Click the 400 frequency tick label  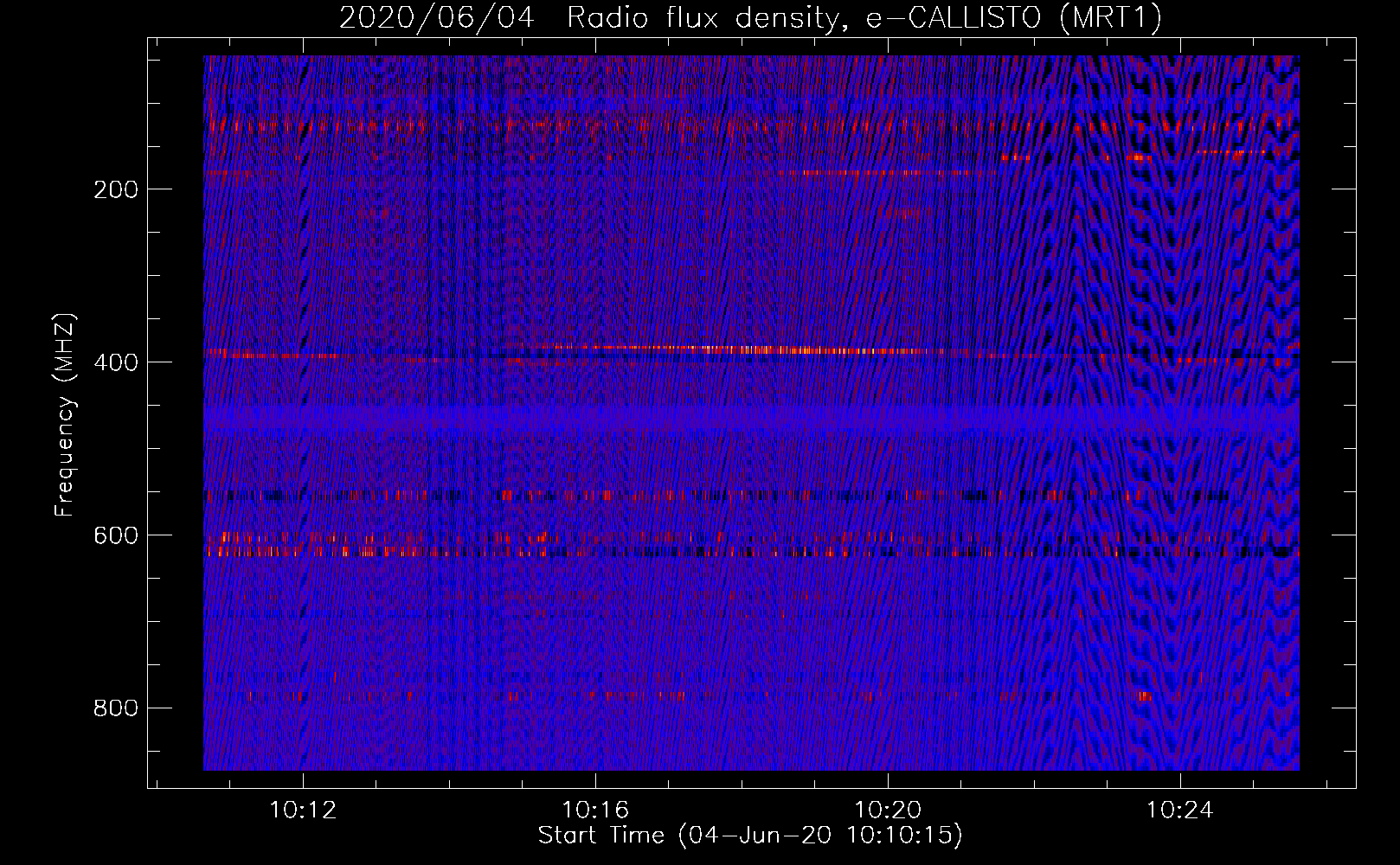point(116,362)
